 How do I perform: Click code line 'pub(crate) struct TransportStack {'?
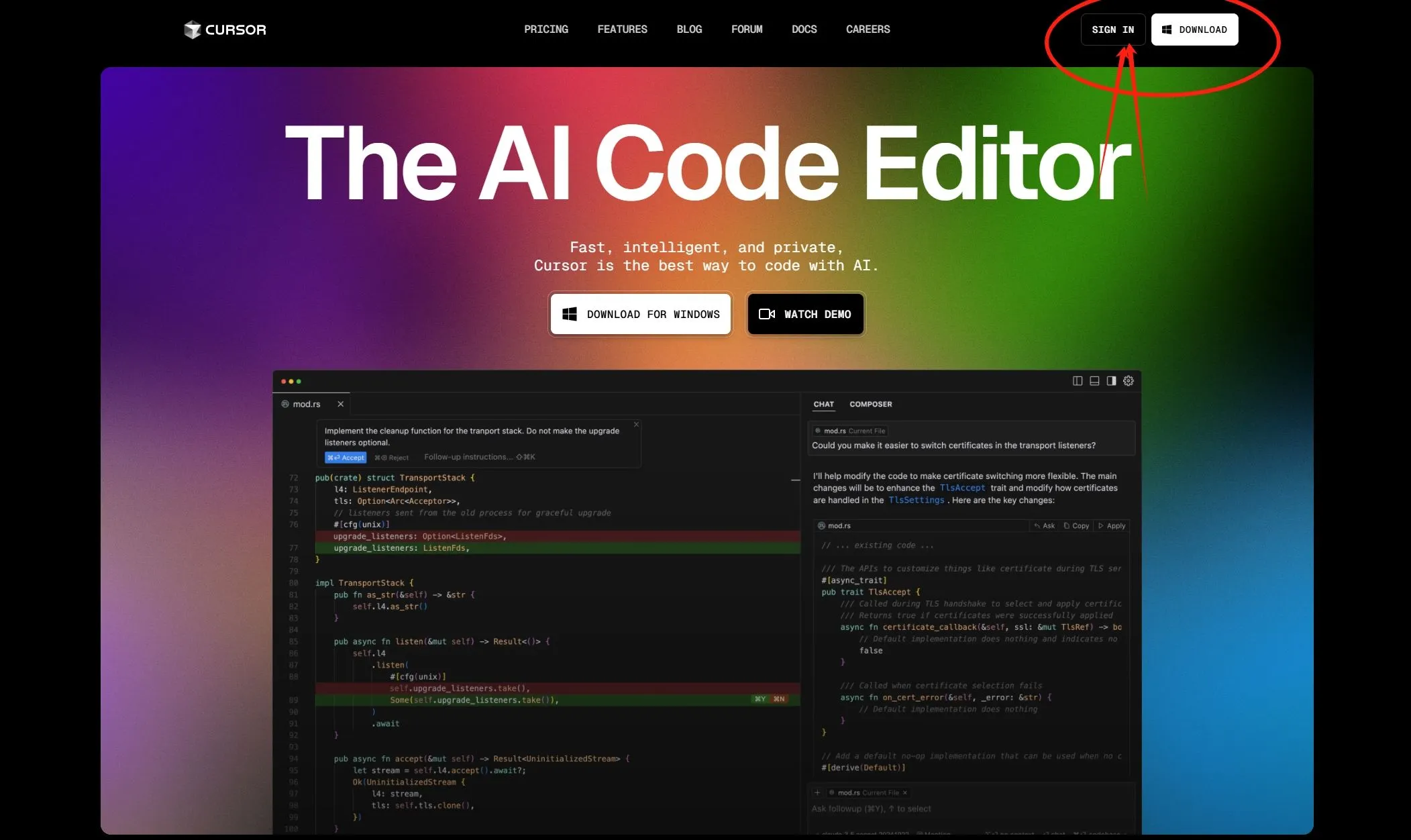click(x=395, y=478)
